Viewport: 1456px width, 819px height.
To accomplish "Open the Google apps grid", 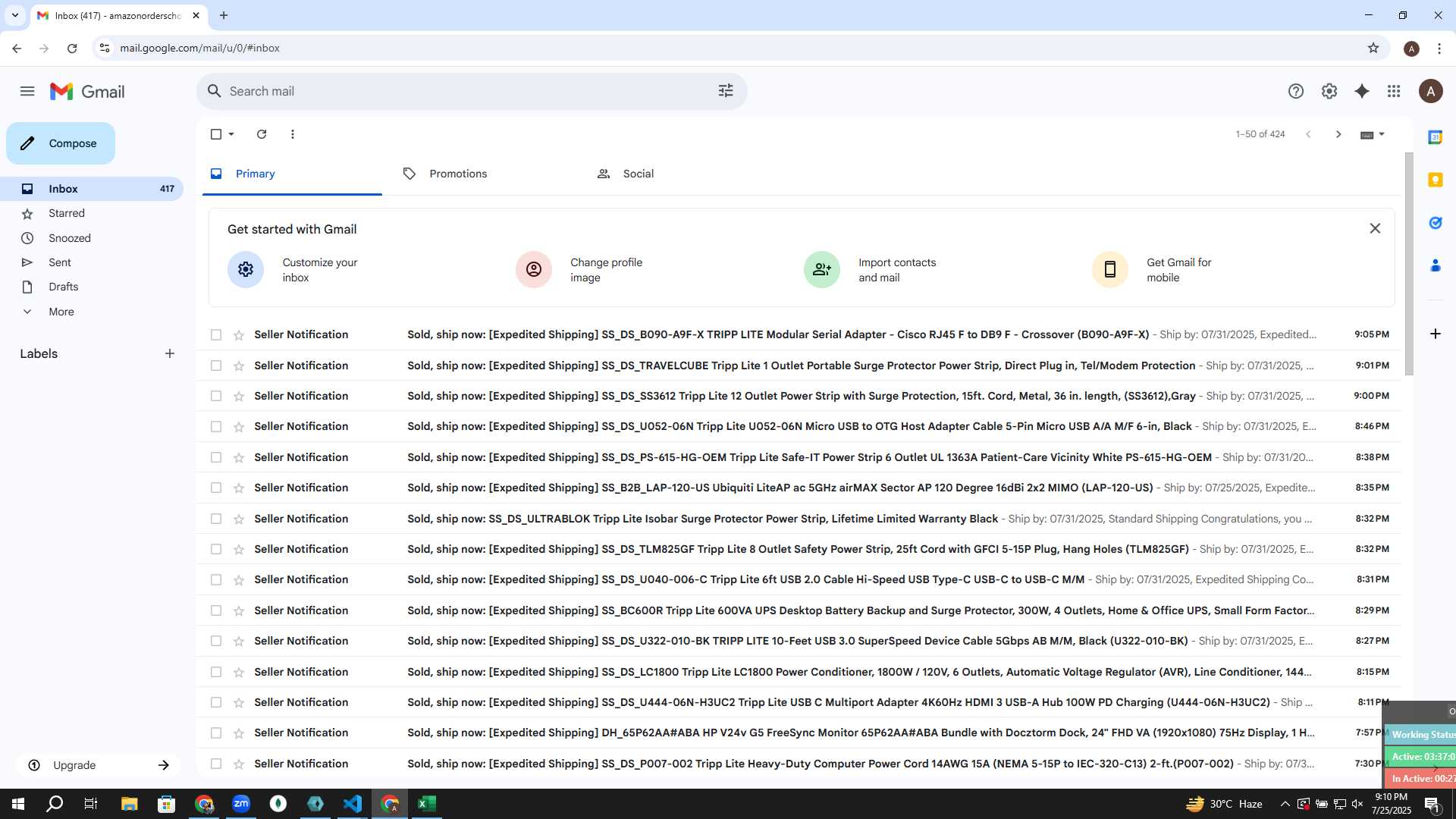I will [1394, 91].
